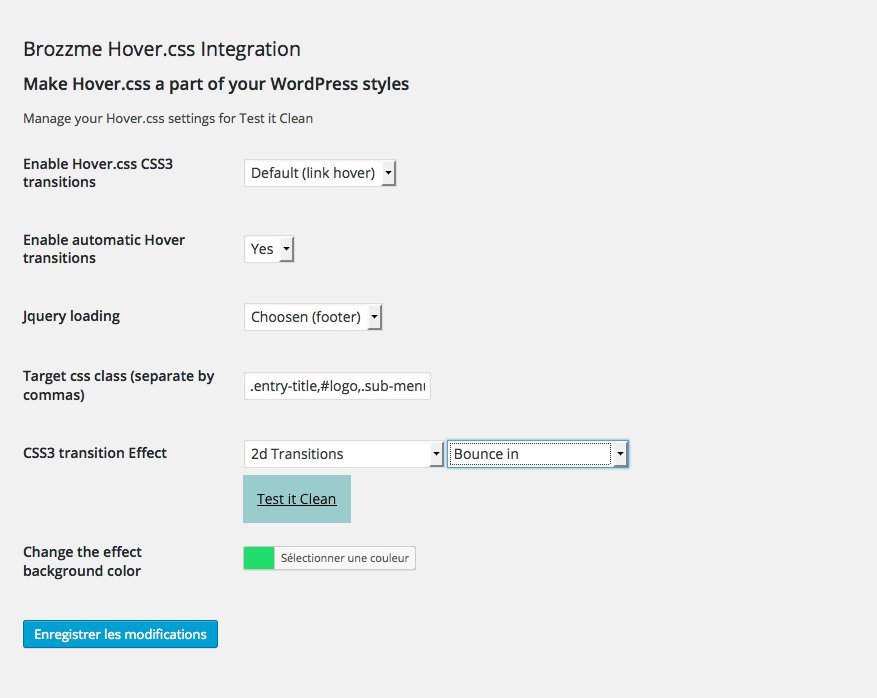
Task: Click the Target css class input field
Action: (337, 386)
